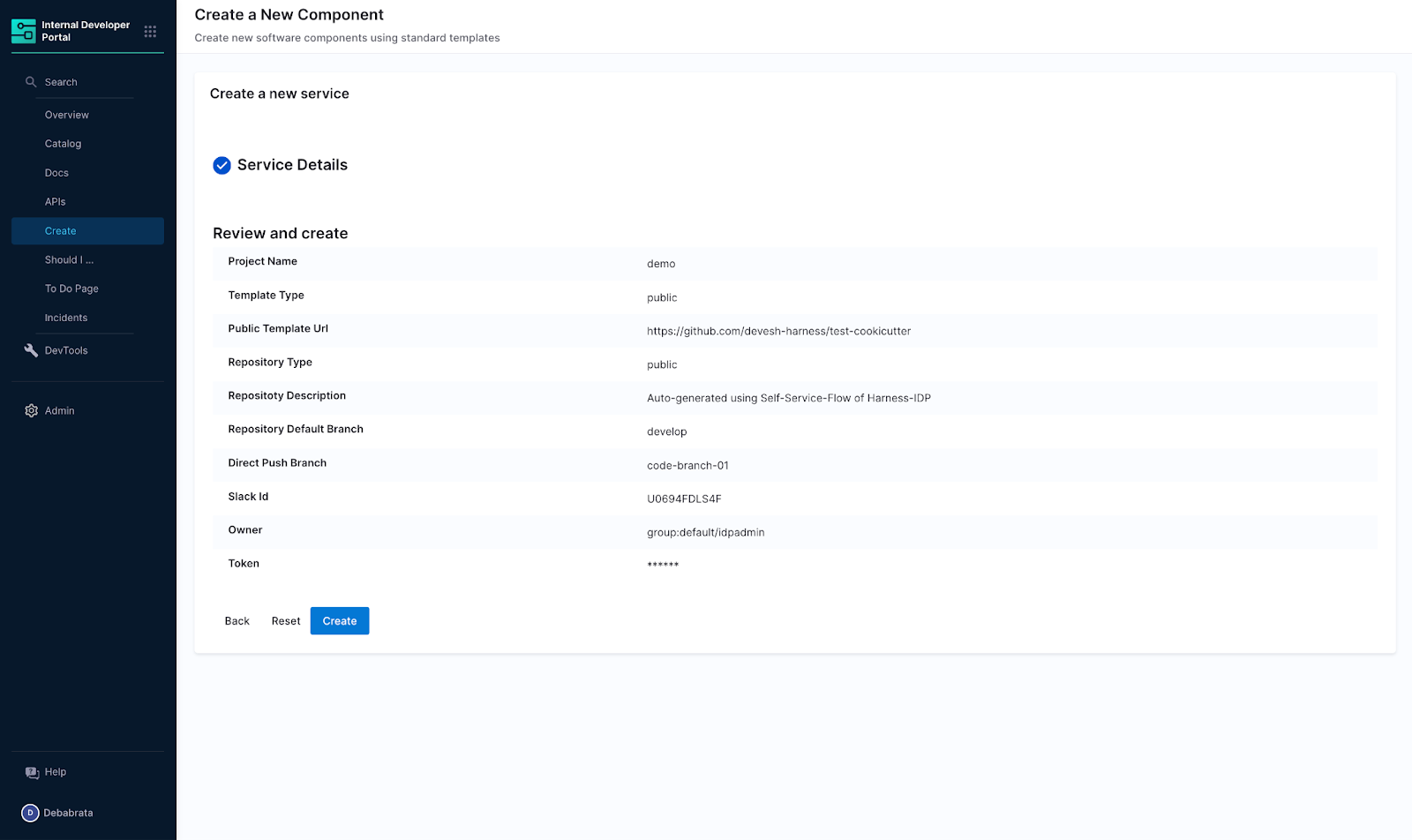Select the demo Project Name row
The width and height of the screenshot is (1412, 840).
click(662, 263)
